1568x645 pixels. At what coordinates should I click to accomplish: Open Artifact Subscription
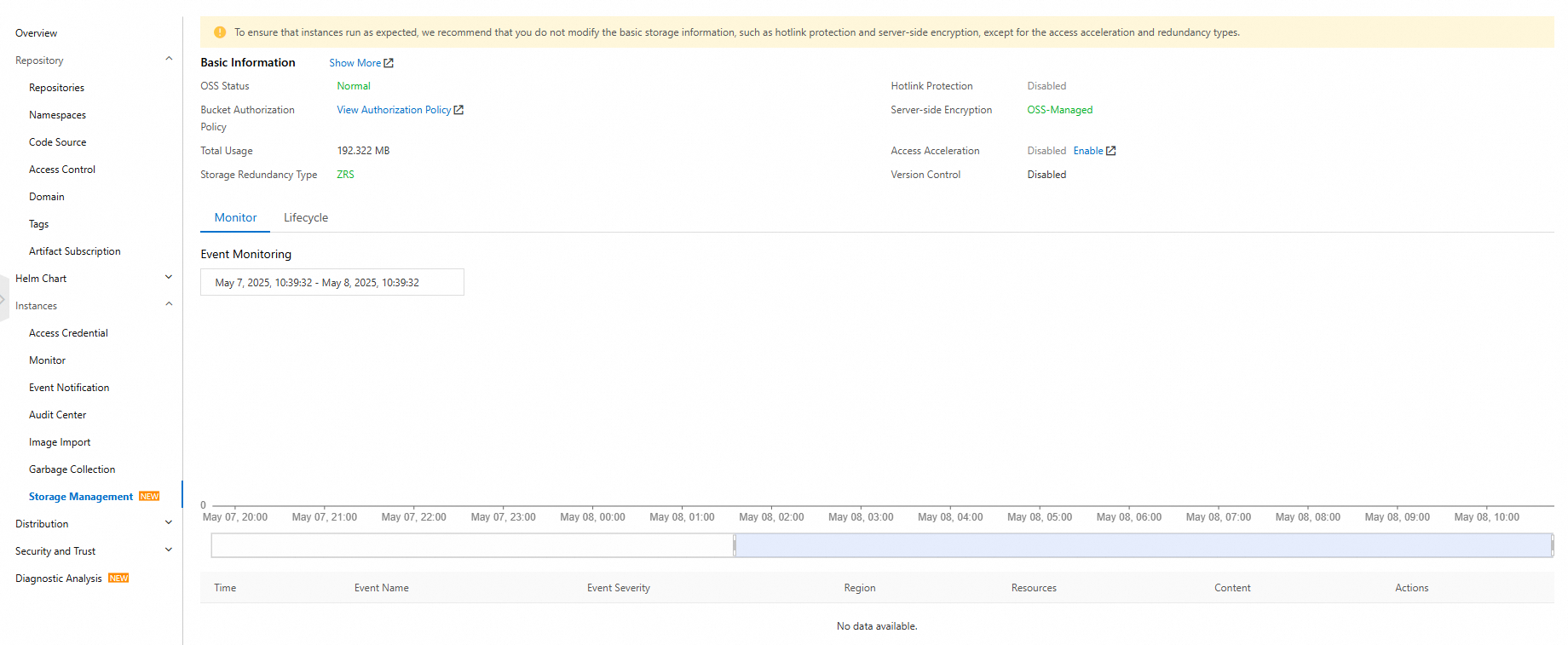click(75, 251)
